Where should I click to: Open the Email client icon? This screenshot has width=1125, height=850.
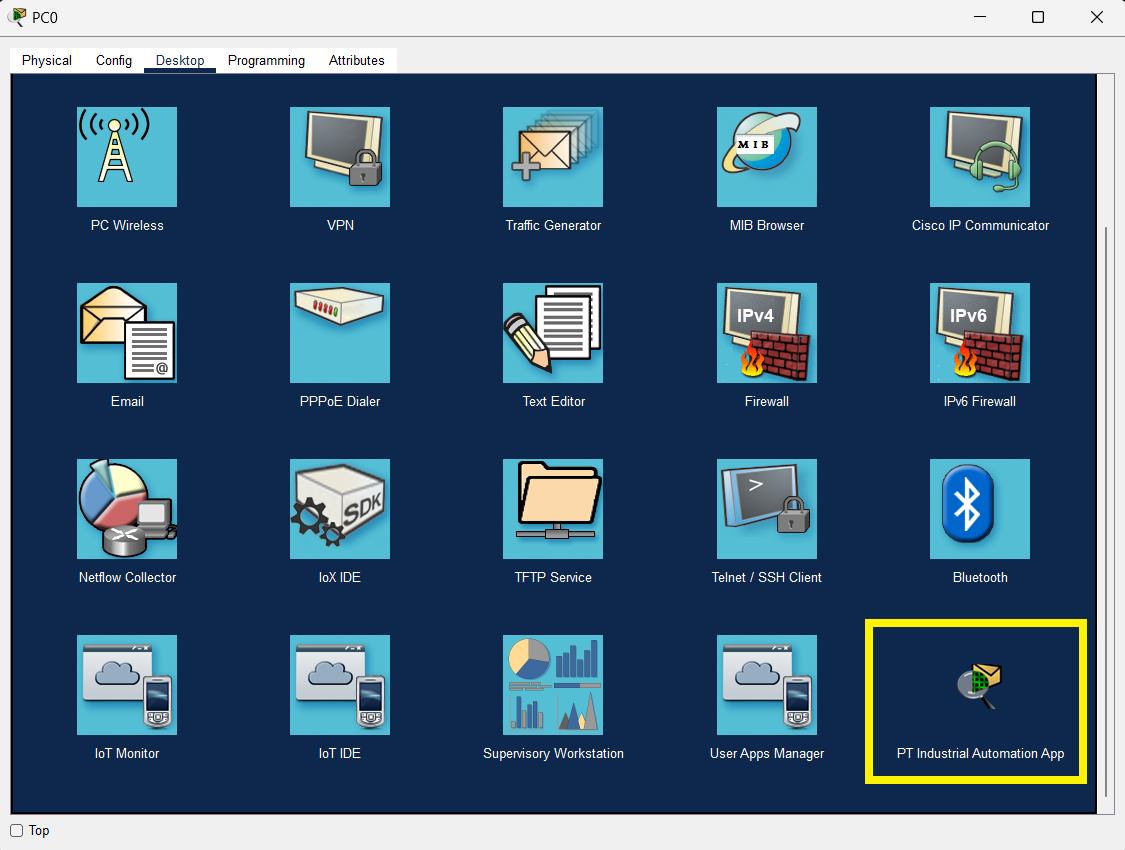(127, 333)
